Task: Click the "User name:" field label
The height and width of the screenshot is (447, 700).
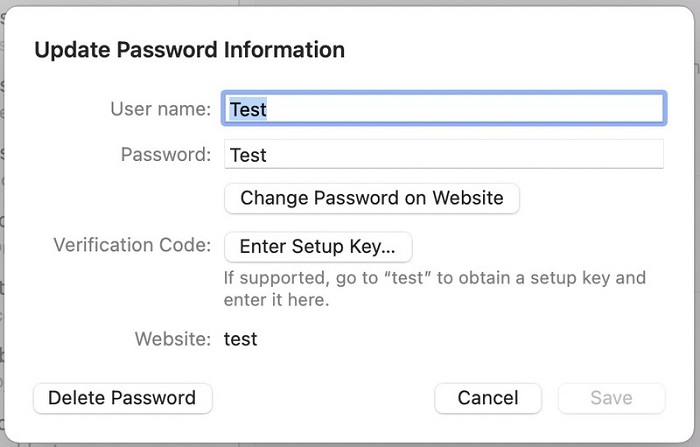Action: pos(160,108)
